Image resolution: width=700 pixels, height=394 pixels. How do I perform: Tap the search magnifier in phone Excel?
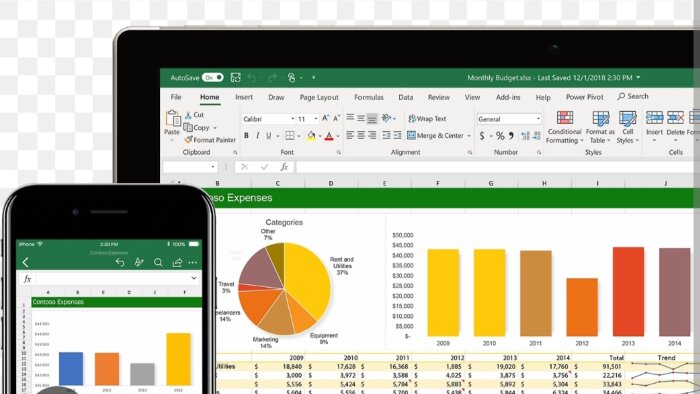pyautogui.click(x=158, y=262)
